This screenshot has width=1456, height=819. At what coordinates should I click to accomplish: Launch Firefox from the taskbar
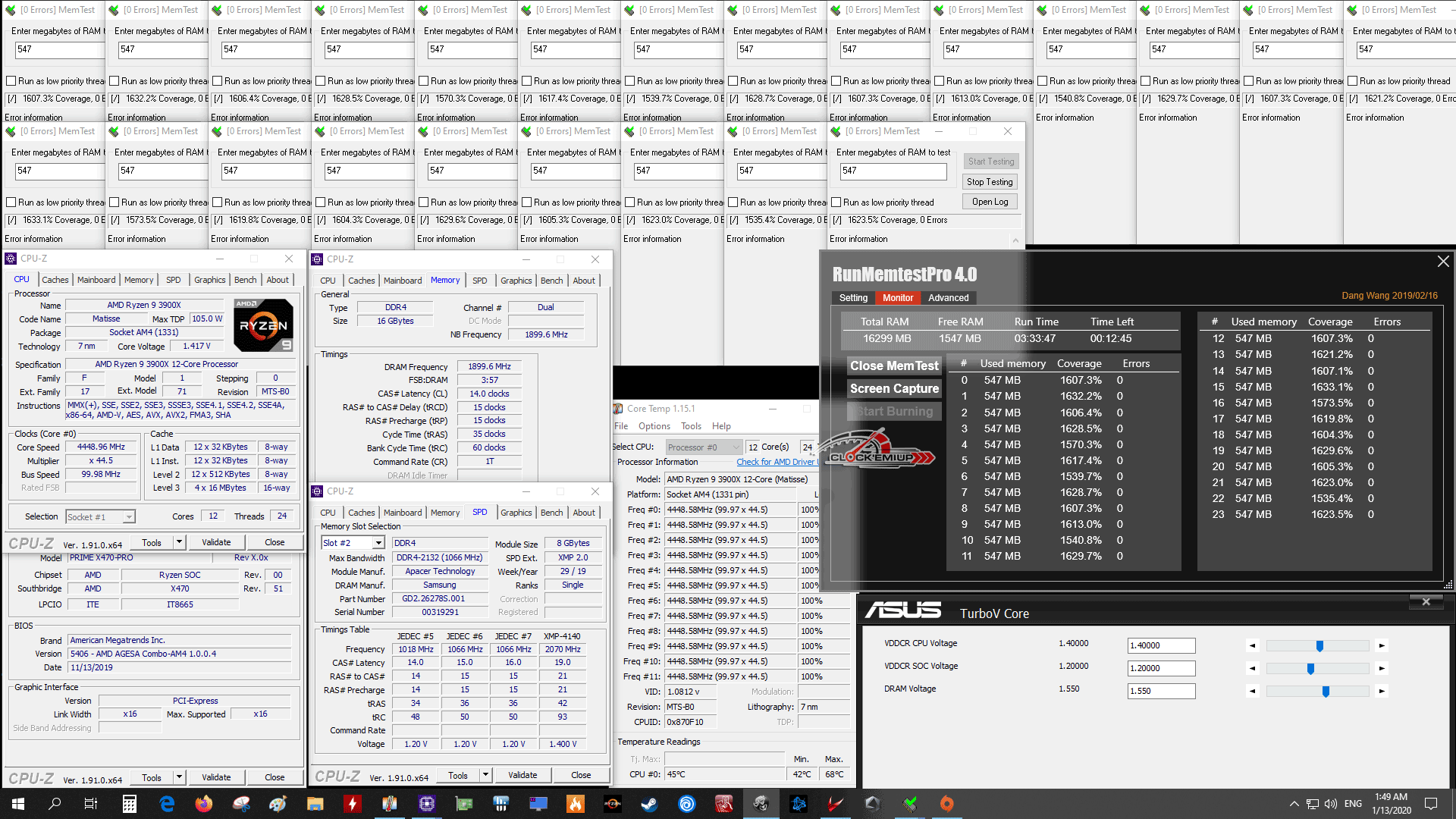tap(203, 804)
